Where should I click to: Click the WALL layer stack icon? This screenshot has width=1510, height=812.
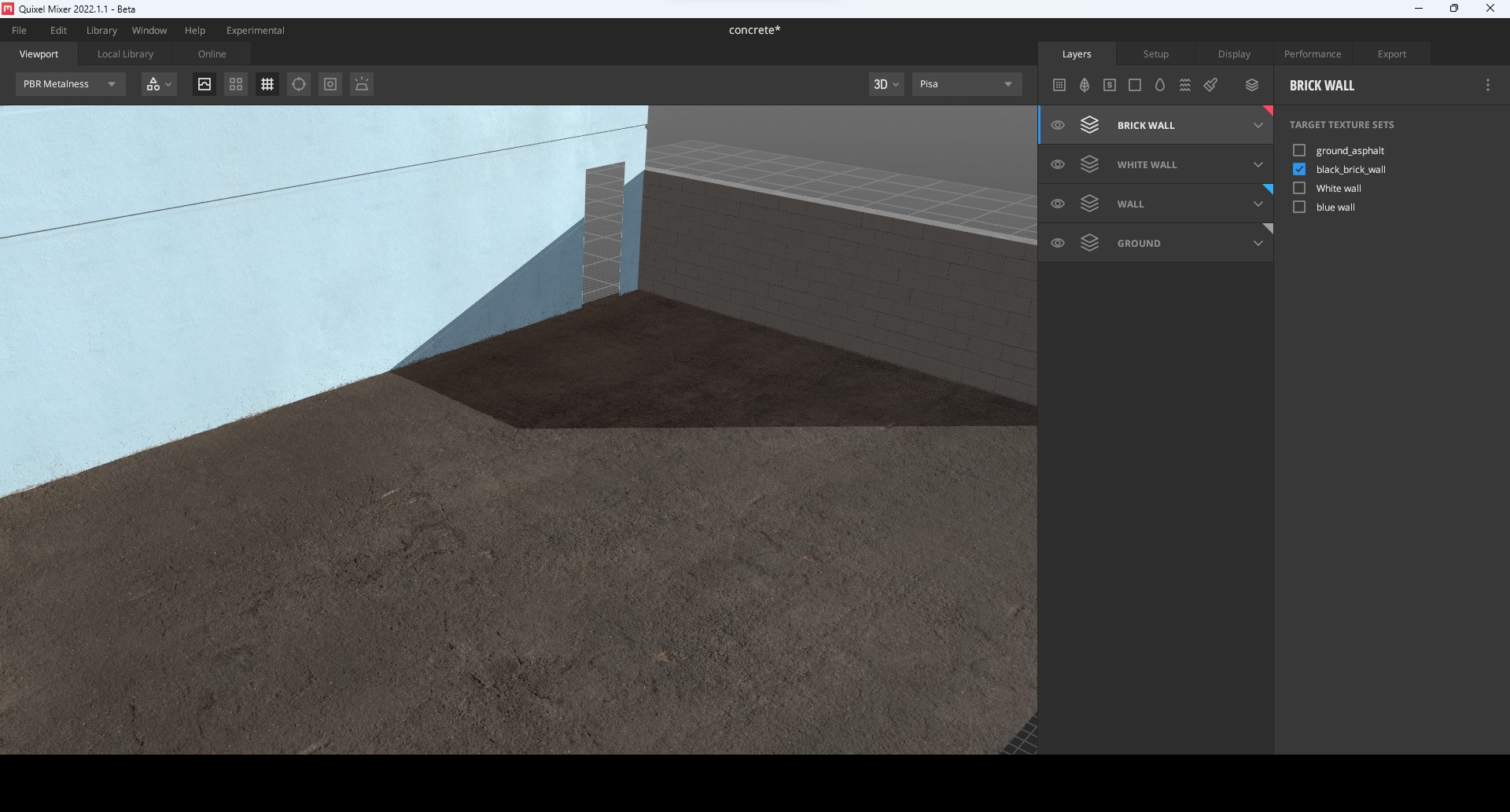tap(1089, 204)
